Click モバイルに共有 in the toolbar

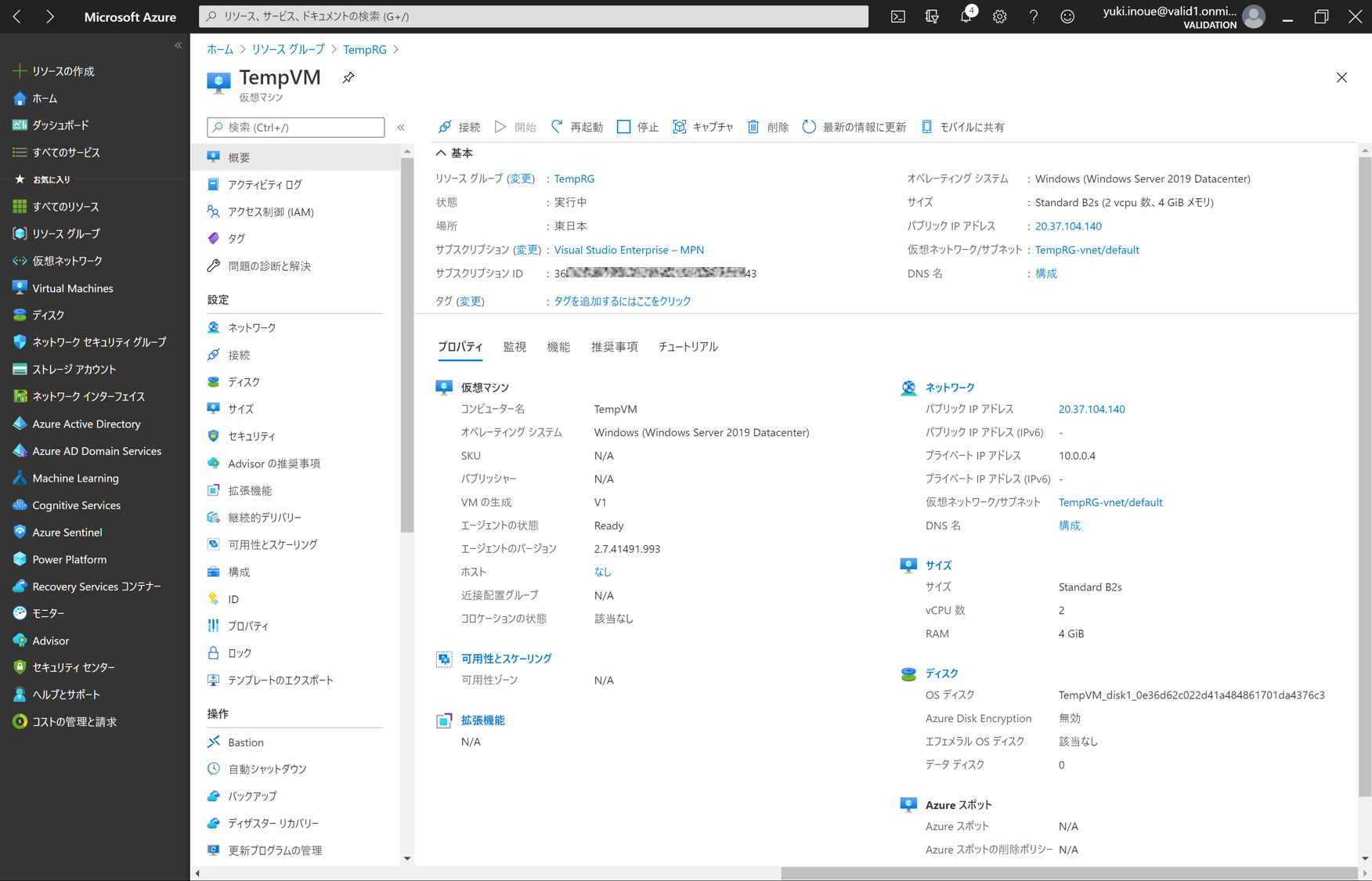click(962, 127)
